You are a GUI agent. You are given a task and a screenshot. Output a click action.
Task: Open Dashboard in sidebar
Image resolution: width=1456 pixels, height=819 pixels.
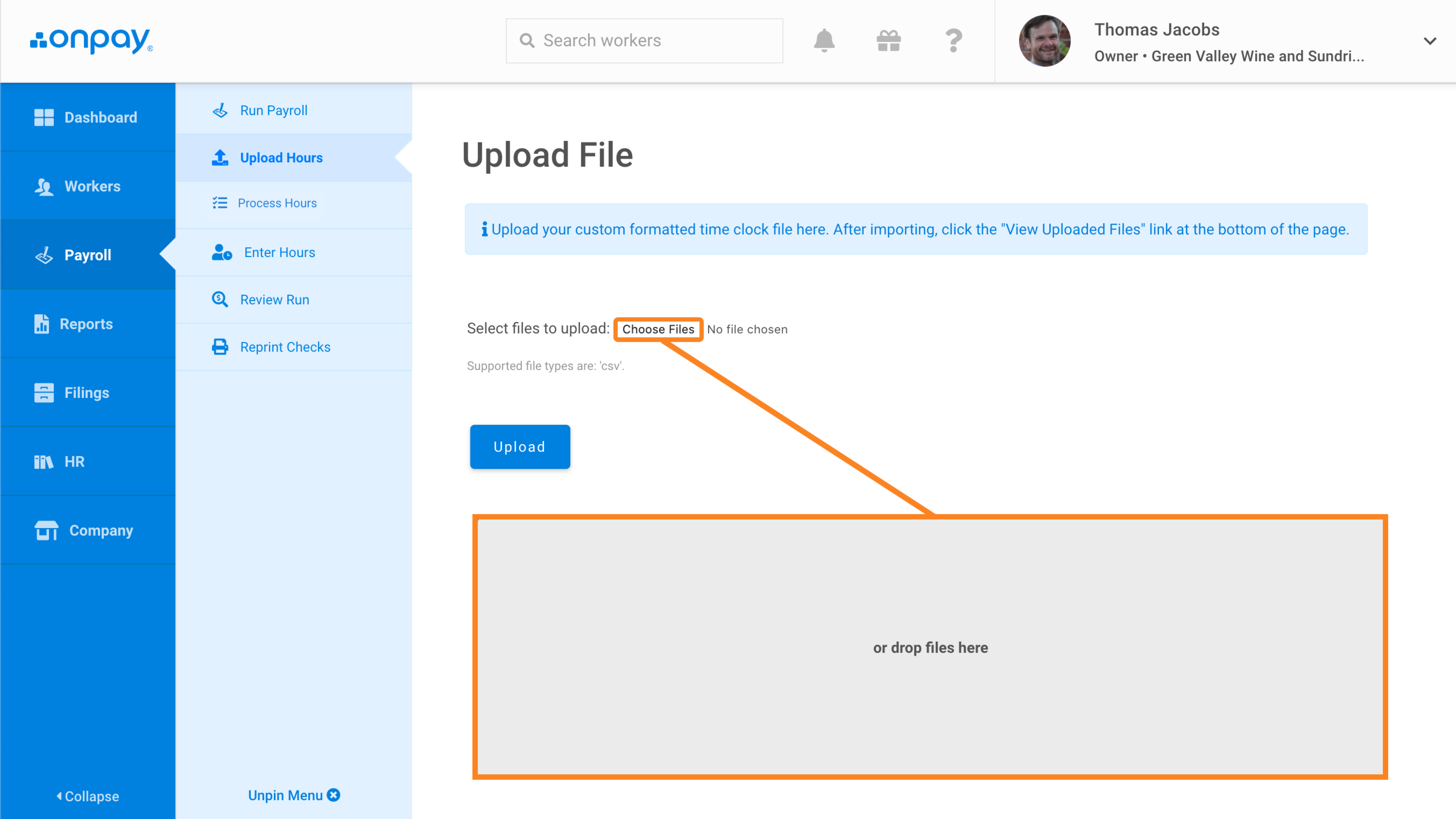88,117
